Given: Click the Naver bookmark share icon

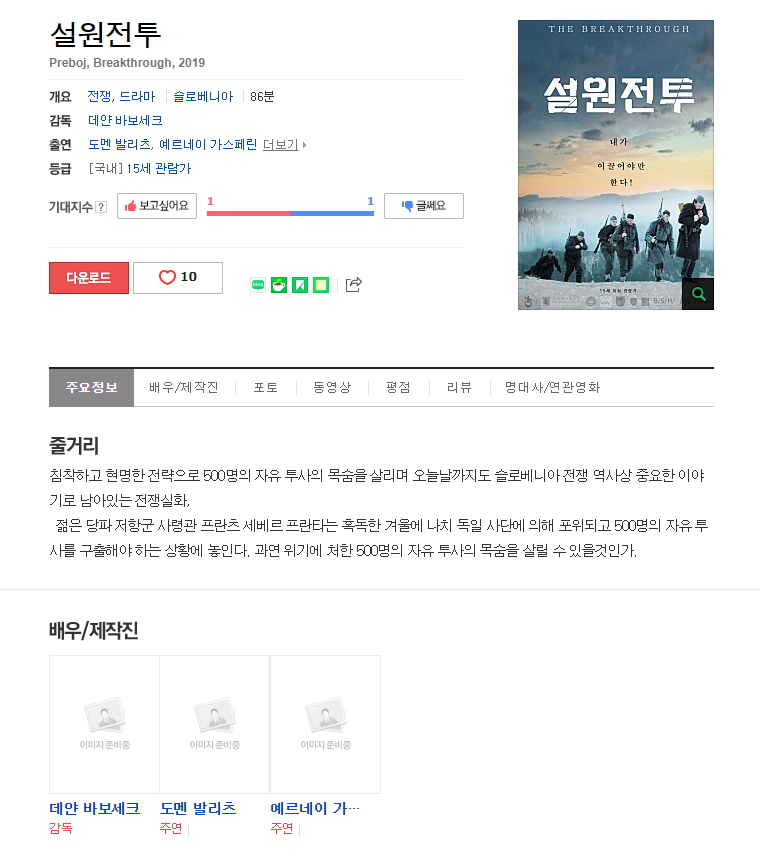Looking at the screenshot, I should [300, 285].
